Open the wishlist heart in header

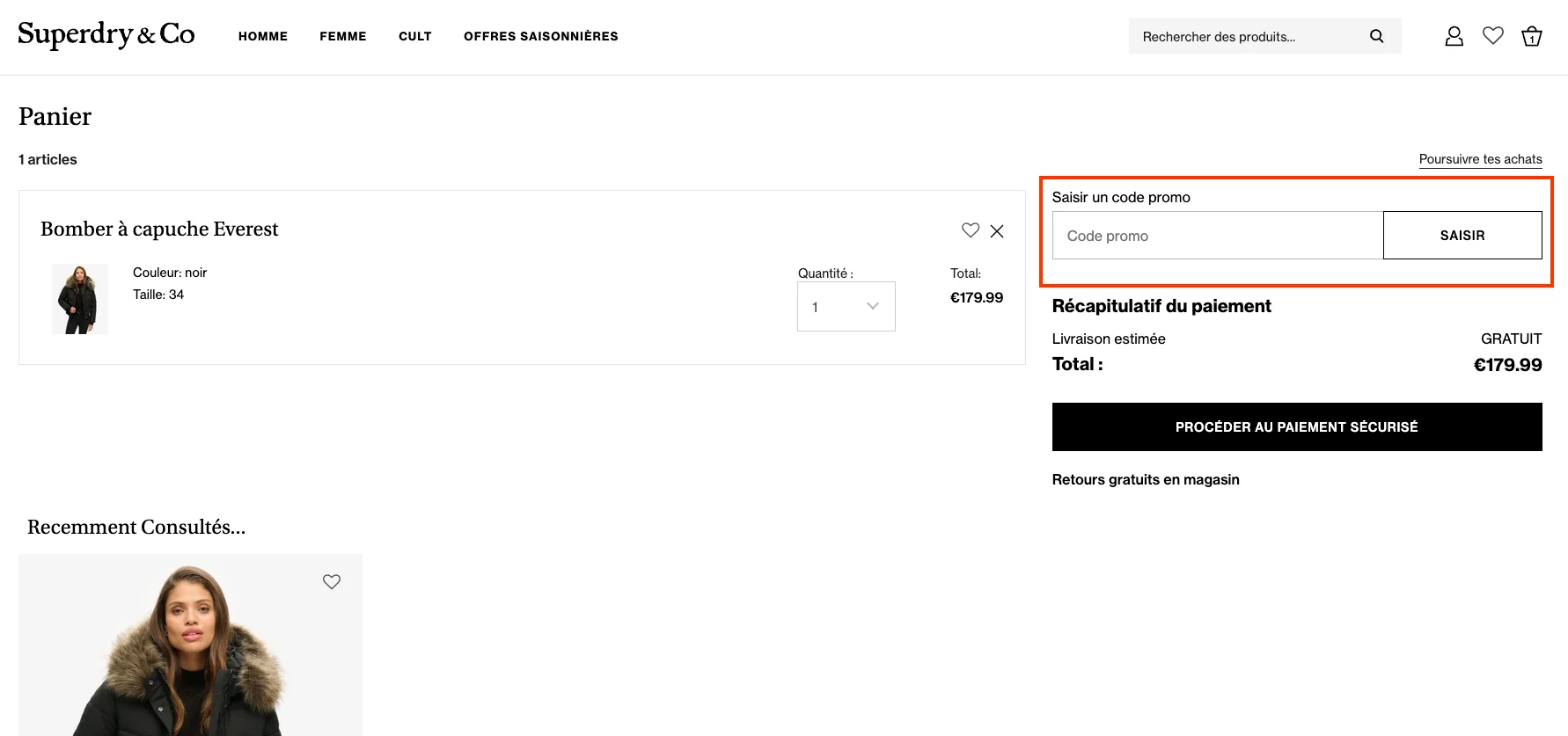pos(1493,36)
